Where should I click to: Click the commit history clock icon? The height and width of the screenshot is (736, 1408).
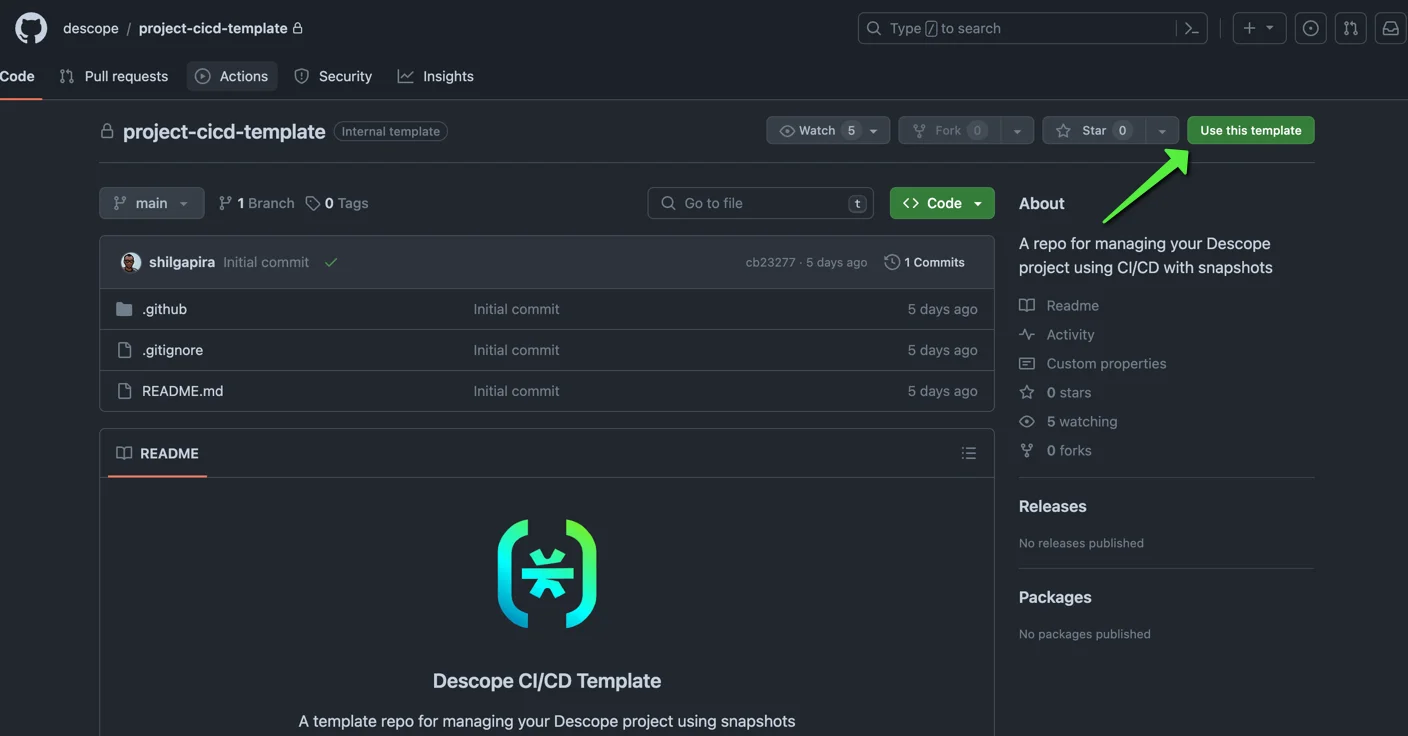tap(891, 261)
